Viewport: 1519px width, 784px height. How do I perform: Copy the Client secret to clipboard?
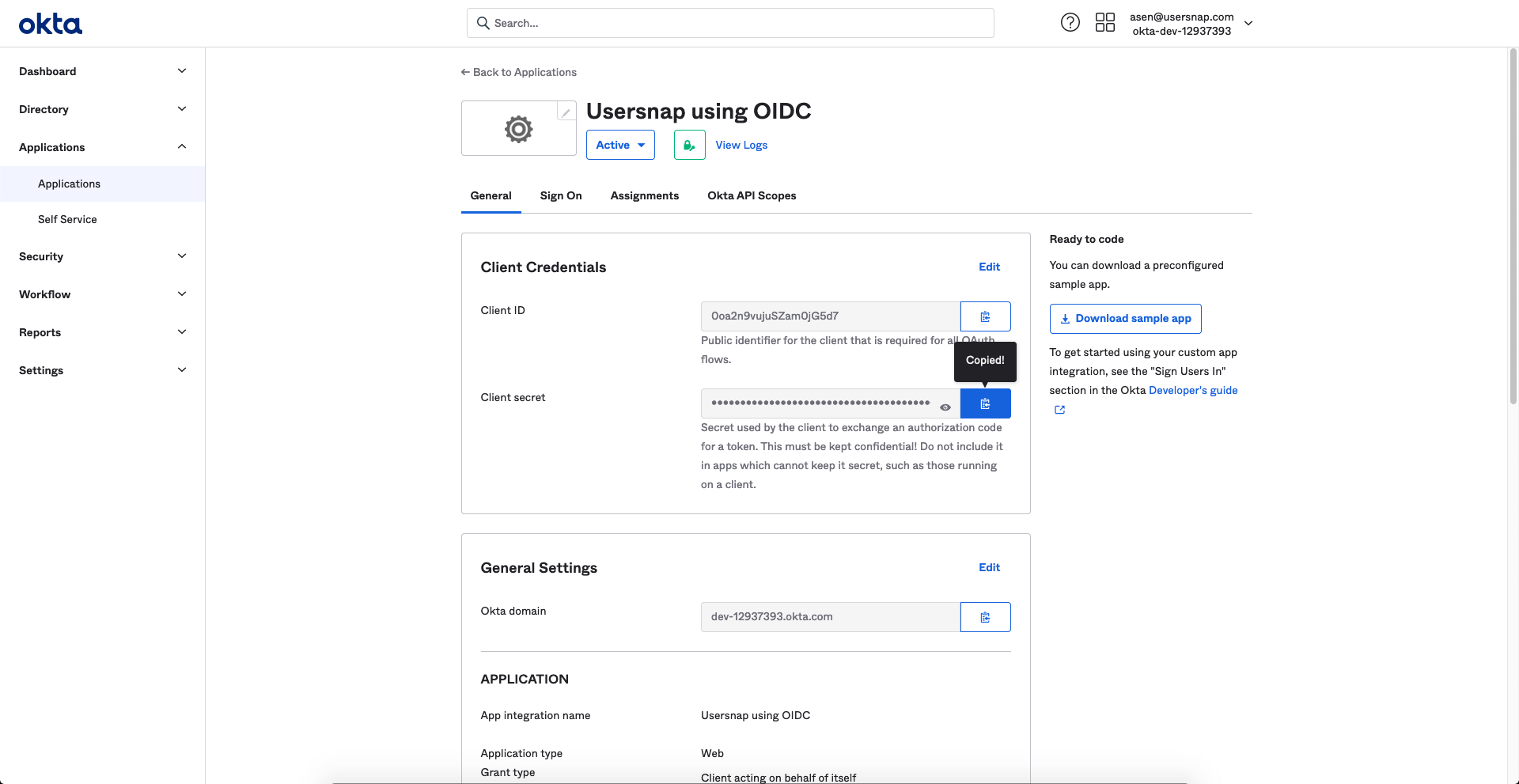coord(985,403)
